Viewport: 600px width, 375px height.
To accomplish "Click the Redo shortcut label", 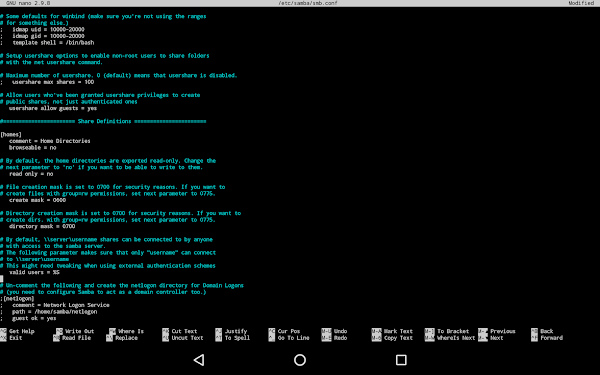I will (340, 338).
